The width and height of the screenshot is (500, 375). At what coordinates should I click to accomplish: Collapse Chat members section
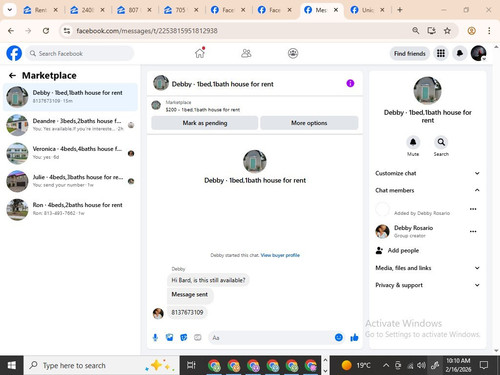point(428,190)
